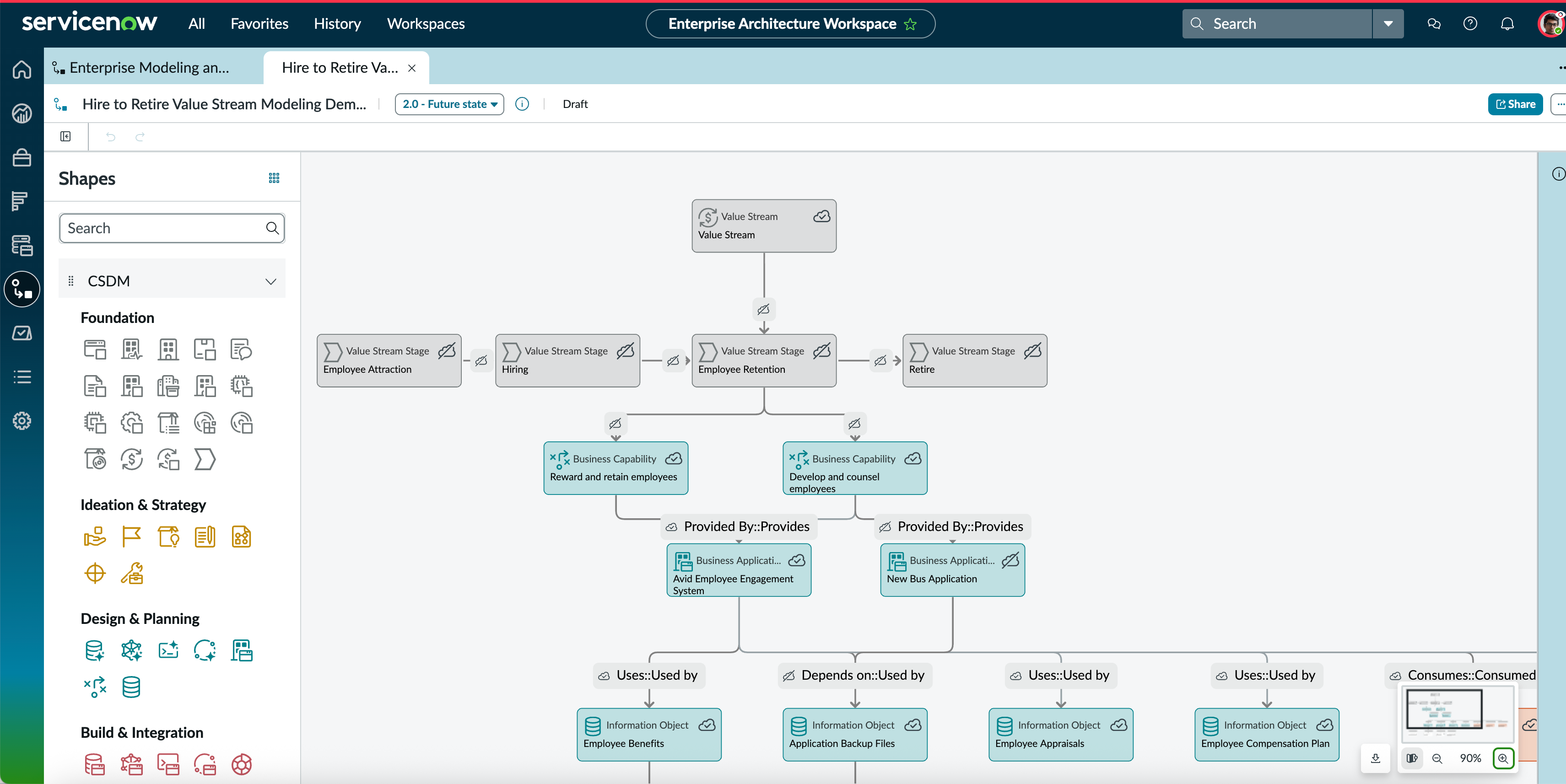
Task: Download the diagram with the export icon
Action: (1375, 758)
